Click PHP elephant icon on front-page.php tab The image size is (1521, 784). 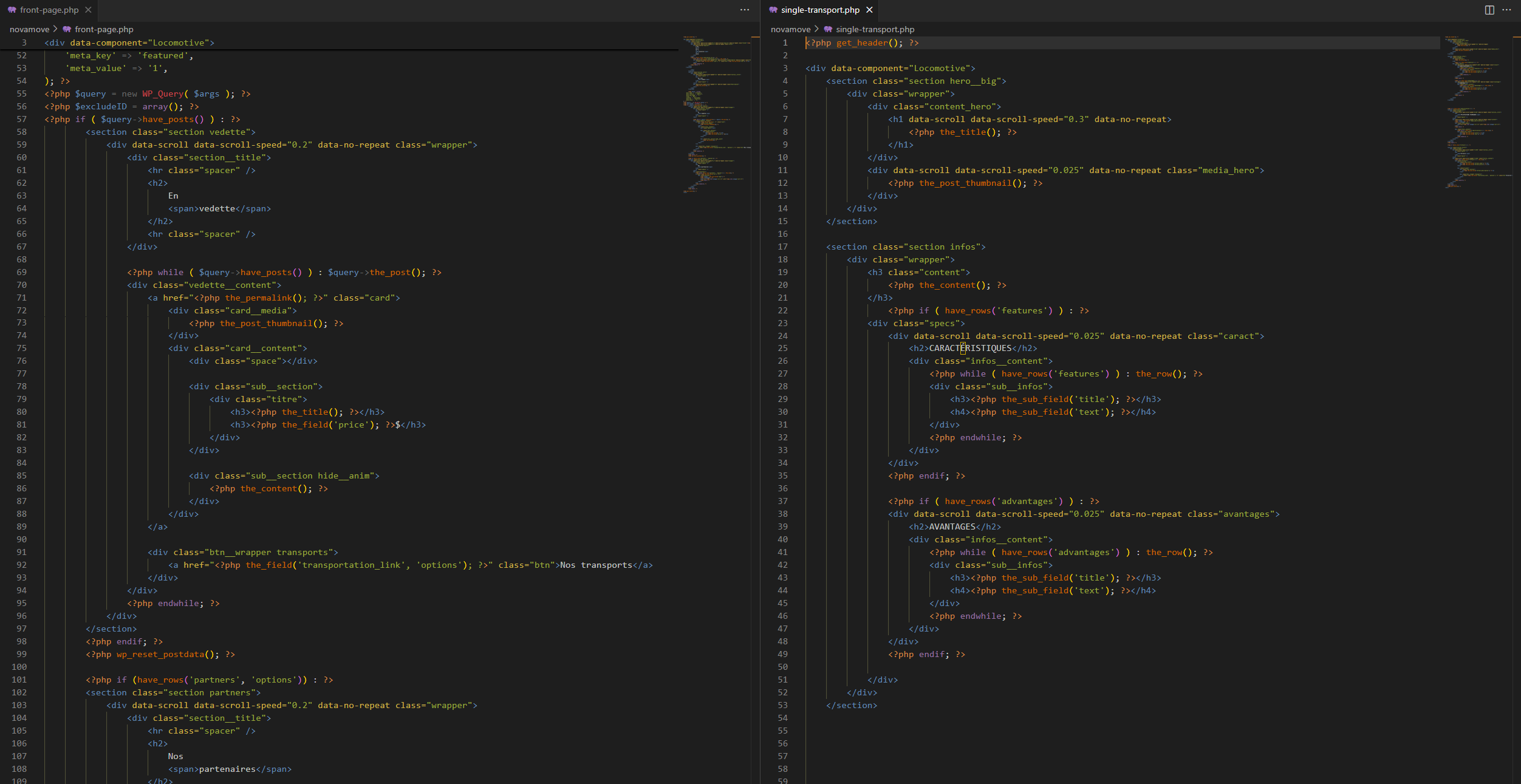[x=12, y=10]
